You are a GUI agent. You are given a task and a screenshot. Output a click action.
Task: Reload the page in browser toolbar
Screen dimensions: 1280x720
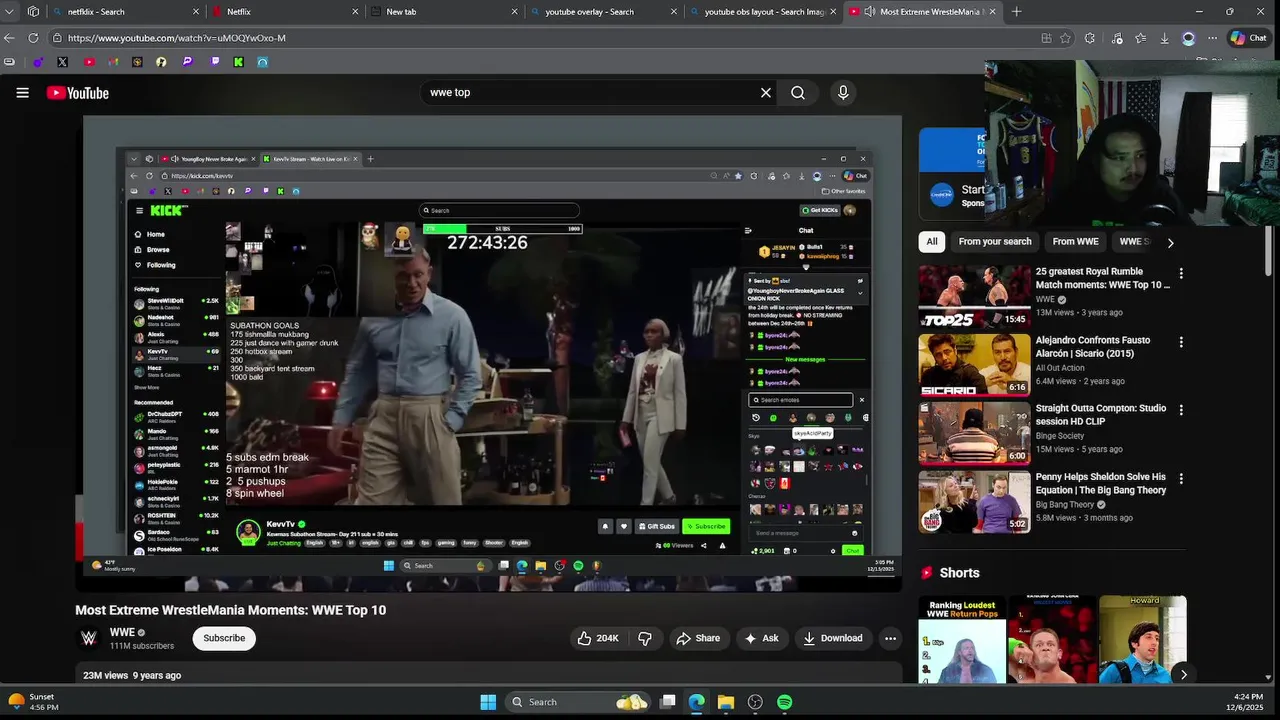33,38
